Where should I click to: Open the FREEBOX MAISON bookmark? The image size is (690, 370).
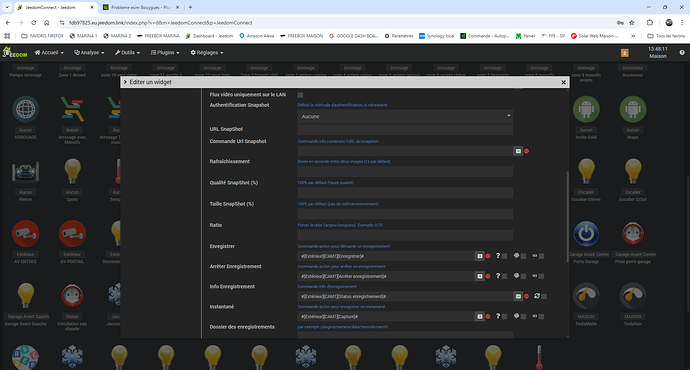click(301, 36)
